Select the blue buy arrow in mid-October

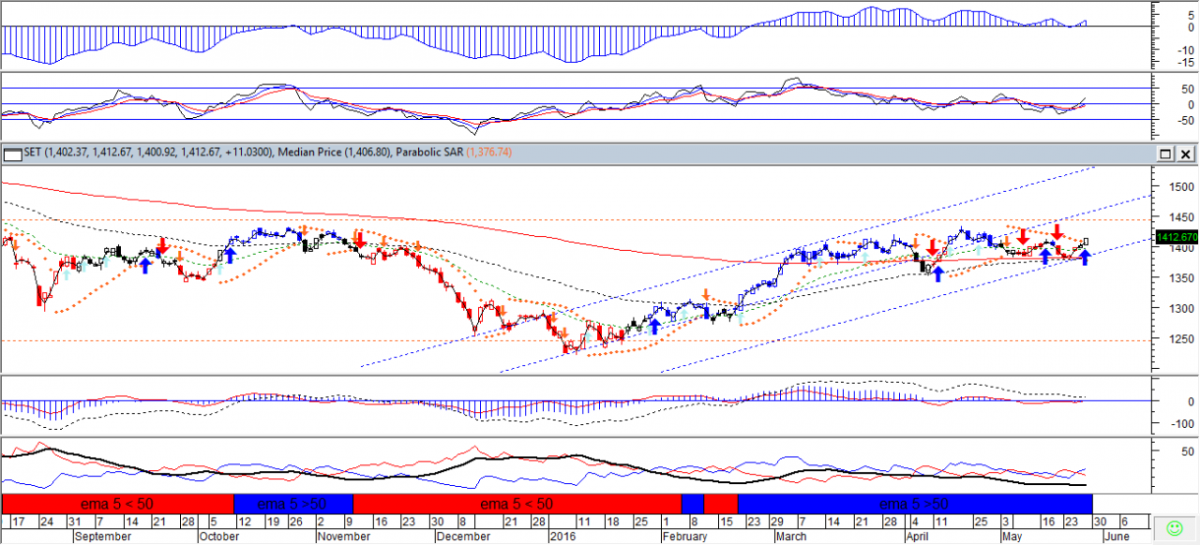click(x=229, y=255)
